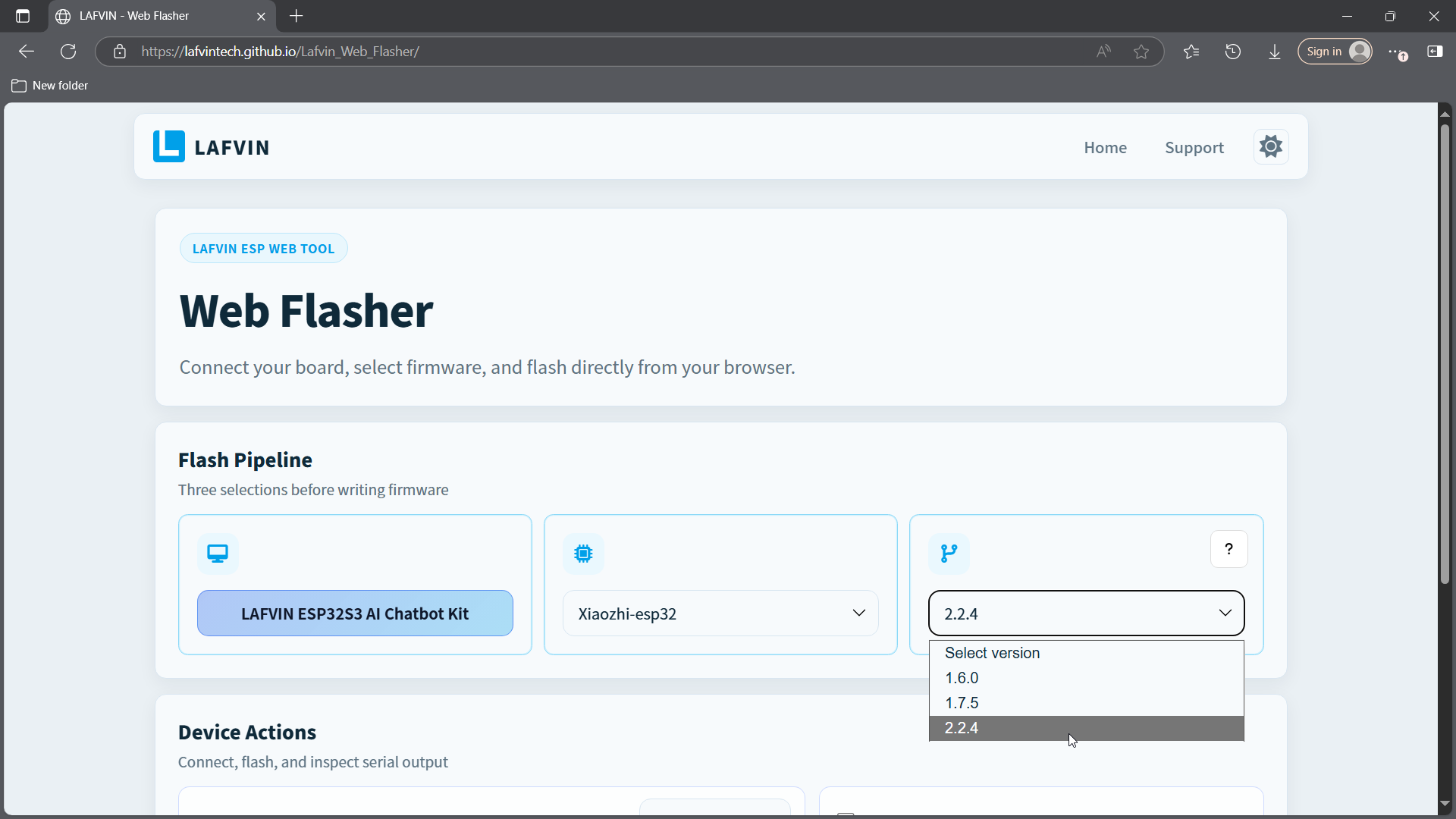Refresh the Web Flasher page

click(x=68, y=52)
